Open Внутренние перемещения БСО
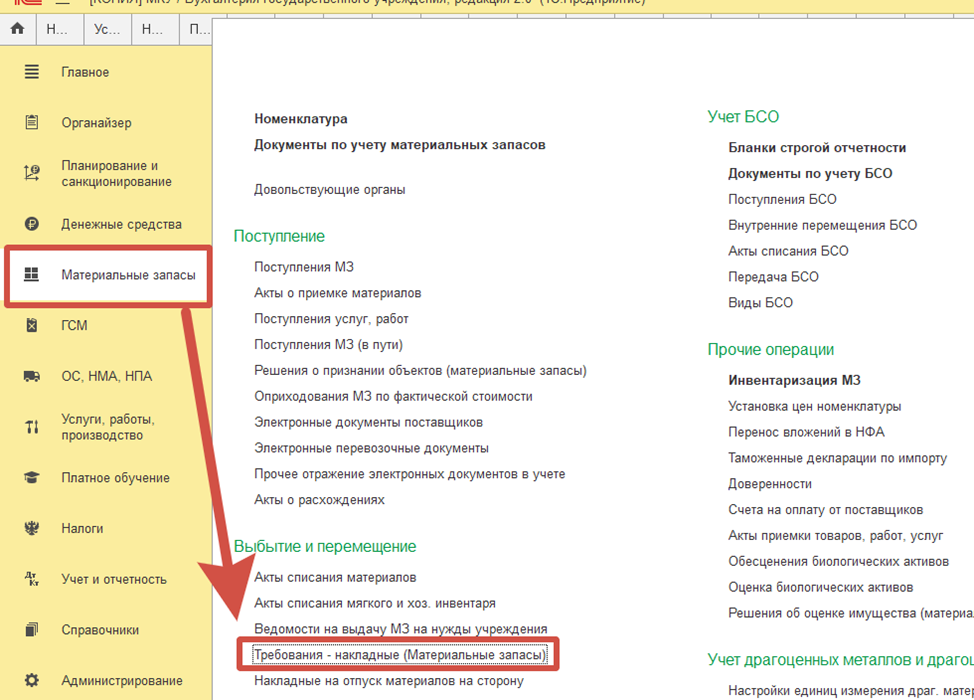This screenshot has height=700, width=974. 822,225
